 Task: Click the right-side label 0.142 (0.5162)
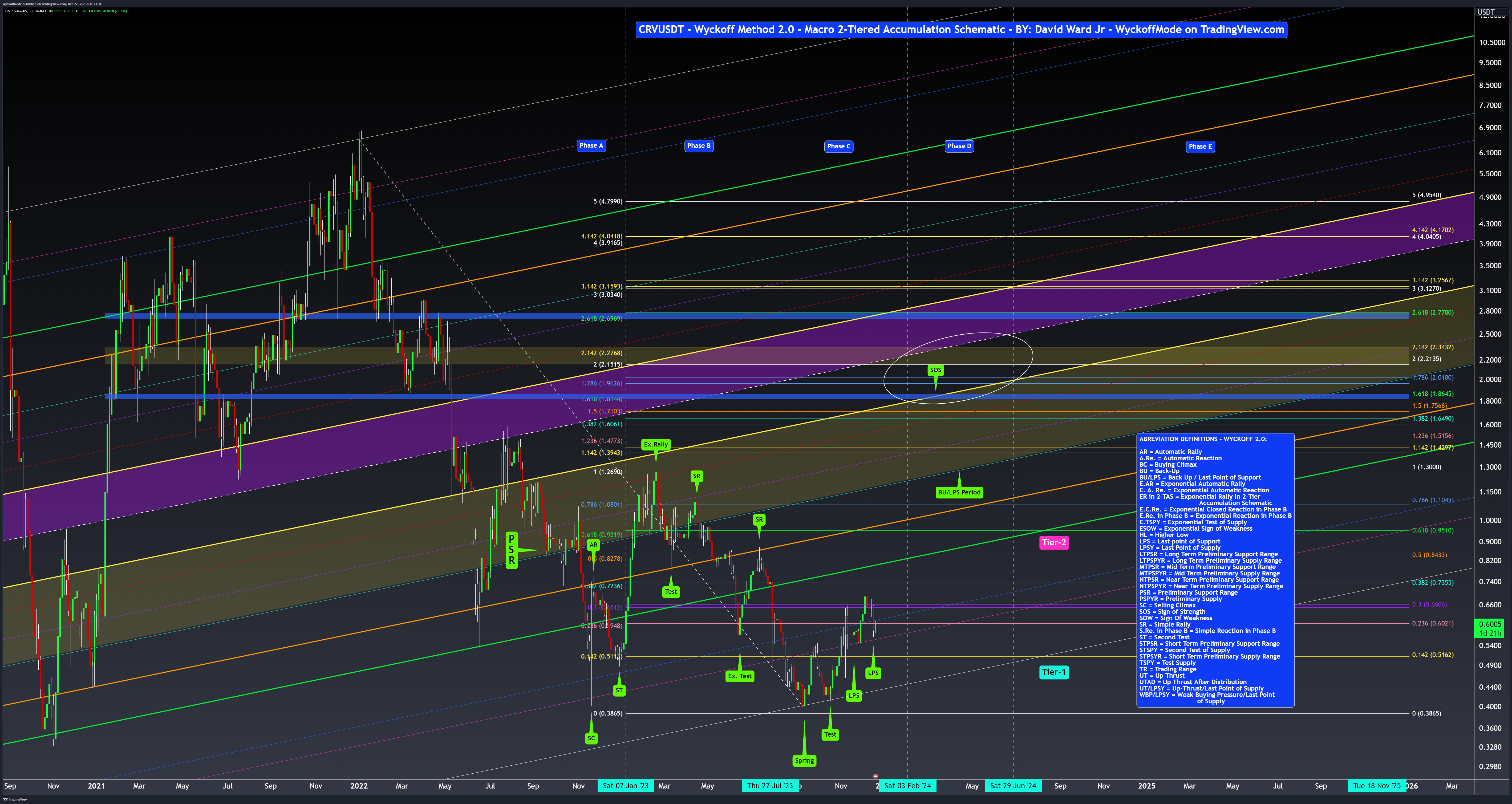[1433, 654]
